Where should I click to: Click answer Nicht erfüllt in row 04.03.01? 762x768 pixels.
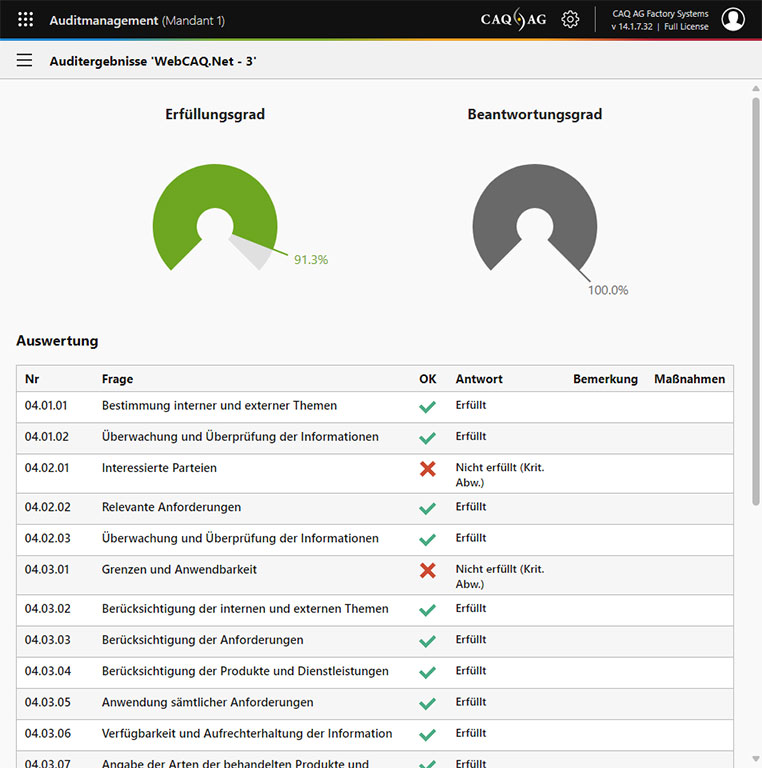[x=500, y=576]
